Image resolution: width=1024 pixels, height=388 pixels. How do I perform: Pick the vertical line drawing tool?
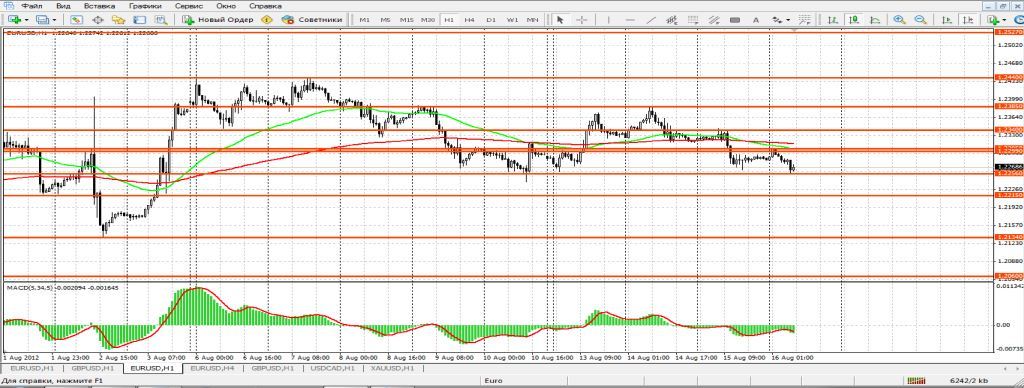point(608,20)
